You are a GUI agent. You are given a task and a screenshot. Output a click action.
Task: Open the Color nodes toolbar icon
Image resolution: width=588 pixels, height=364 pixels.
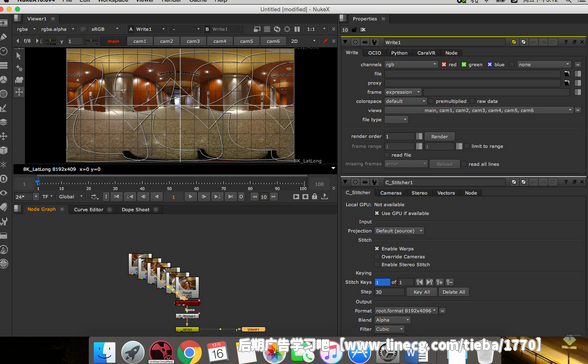click(4, 79)
